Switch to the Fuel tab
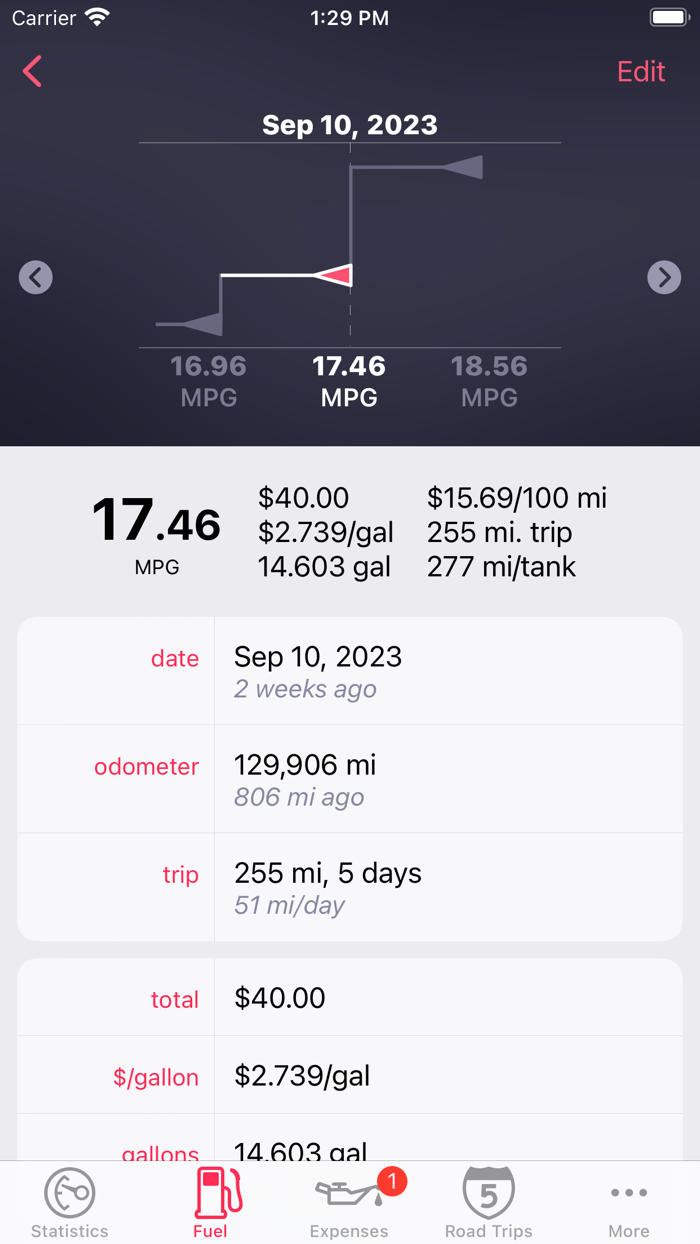 tap(216, 1202)
